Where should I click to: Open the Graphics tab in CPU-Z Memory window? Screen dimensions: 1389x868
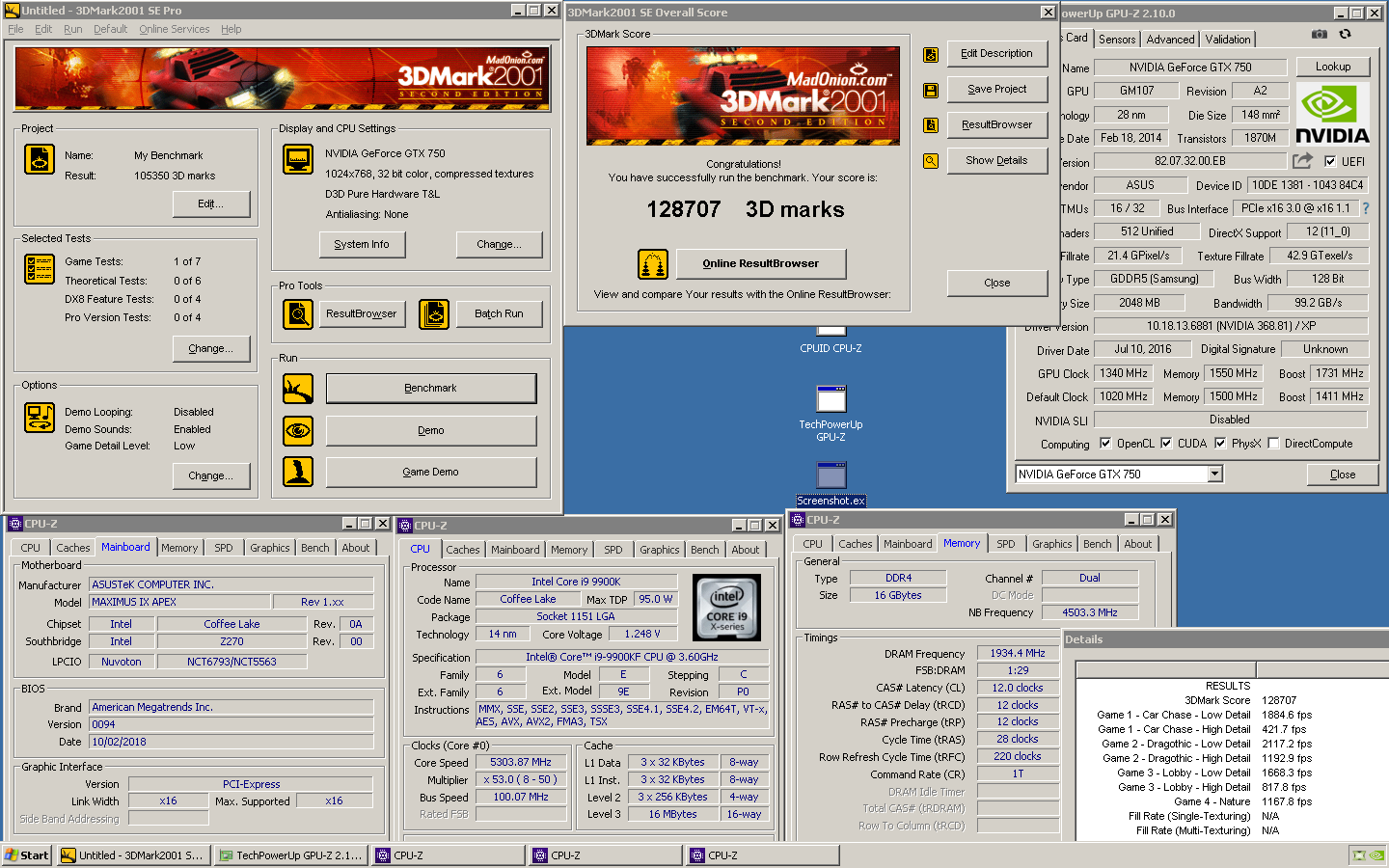click(x=1052, y=544)
